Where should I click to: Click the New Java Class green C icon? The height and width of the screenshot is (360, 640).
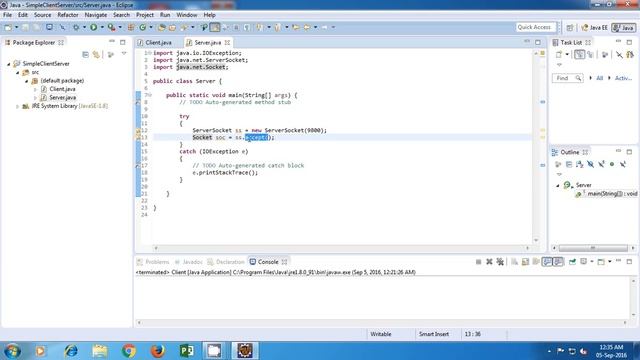coord(142,27)
